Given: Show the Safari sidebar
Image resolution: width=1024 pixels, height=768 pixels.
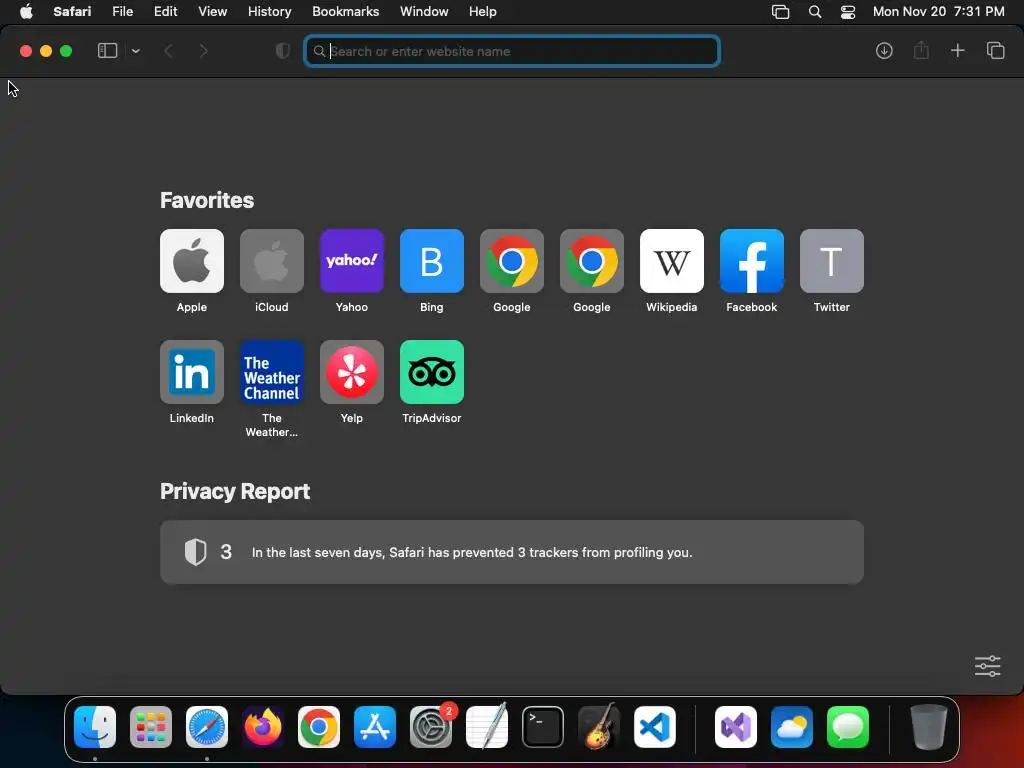Looking at the screenshot, I should coord(107,51).
